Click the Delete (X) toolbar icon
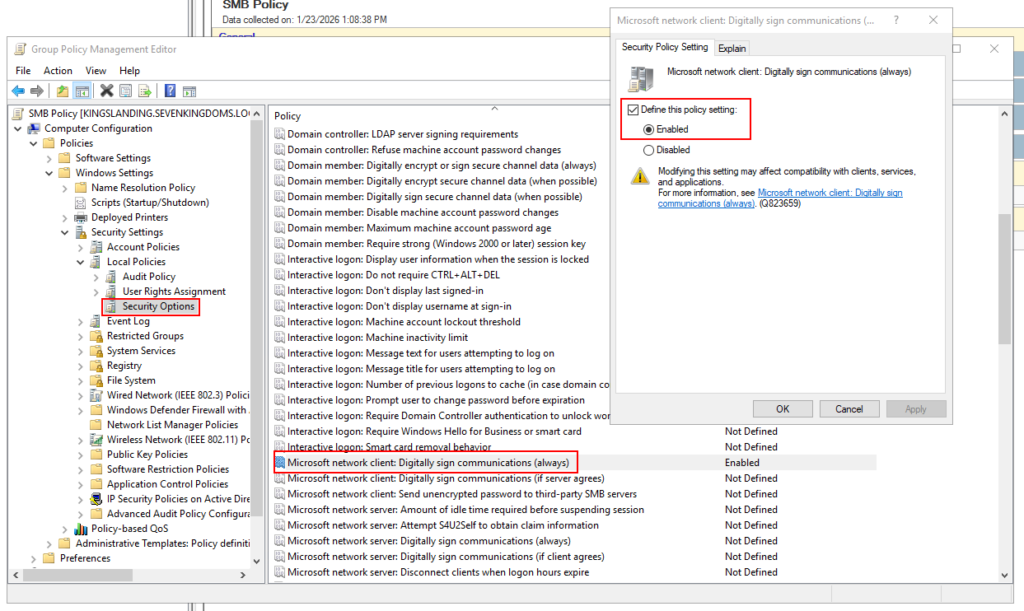The image size is (1024, 611). click(107, 91)
